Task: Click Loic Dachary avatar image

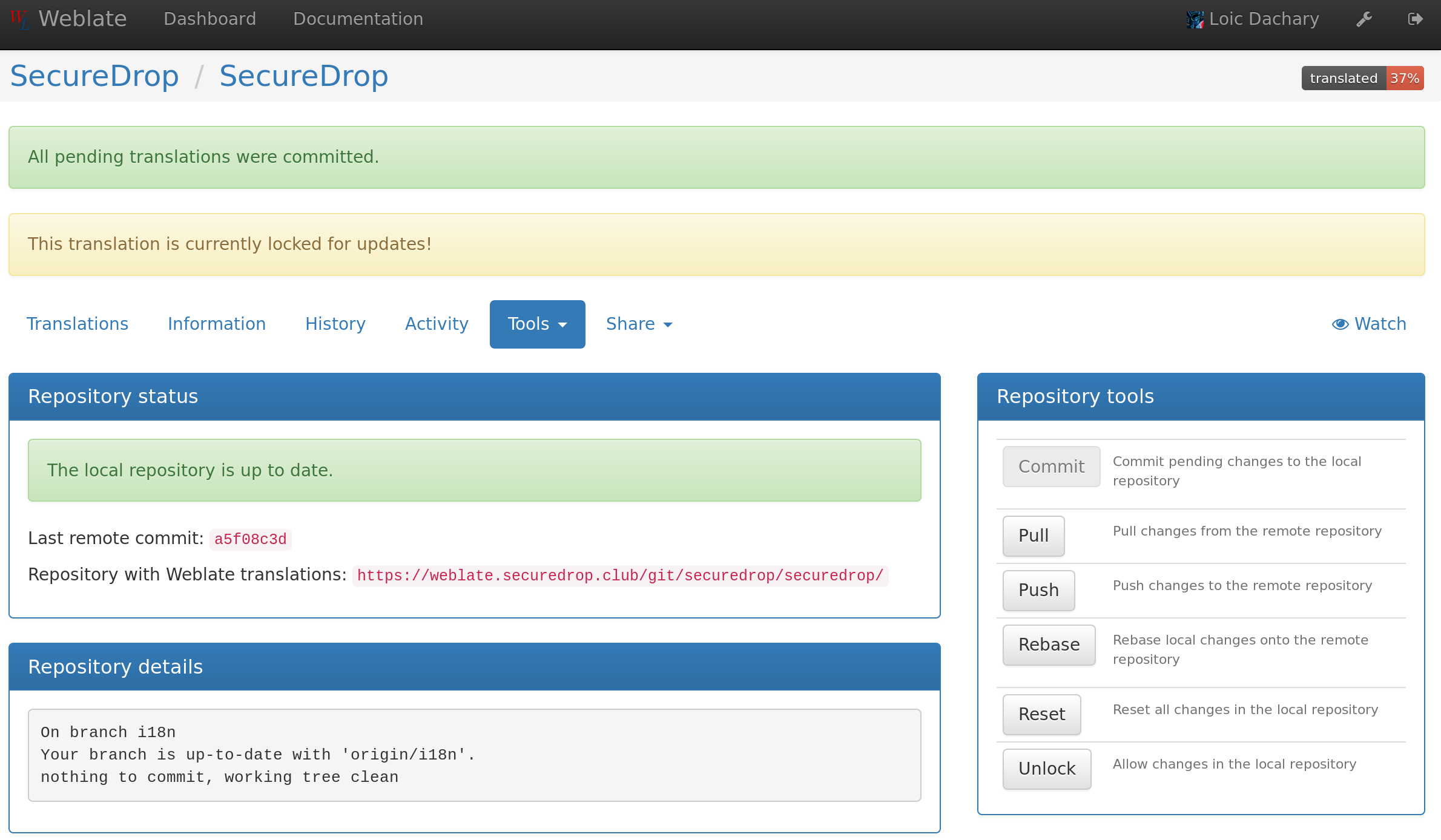Action: pyautogui.click(x=1195, y=19)
